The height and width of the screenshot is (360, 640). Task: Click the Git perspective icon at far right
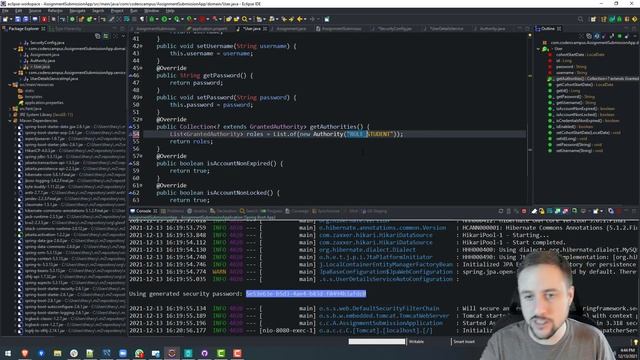(x=634, y=19)
